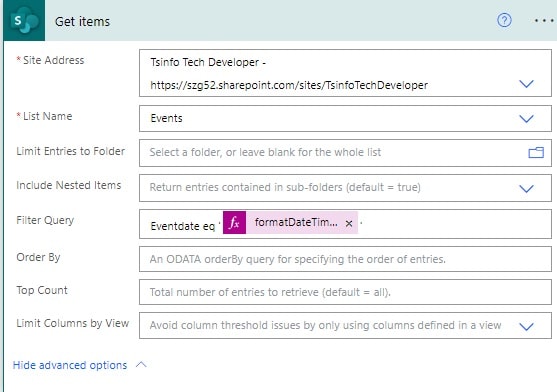Click the Limit Entries to Folder field
Image resolution: width=557 pixels, height=392 pixels.
pyautogui.click(x=345, y=153)
